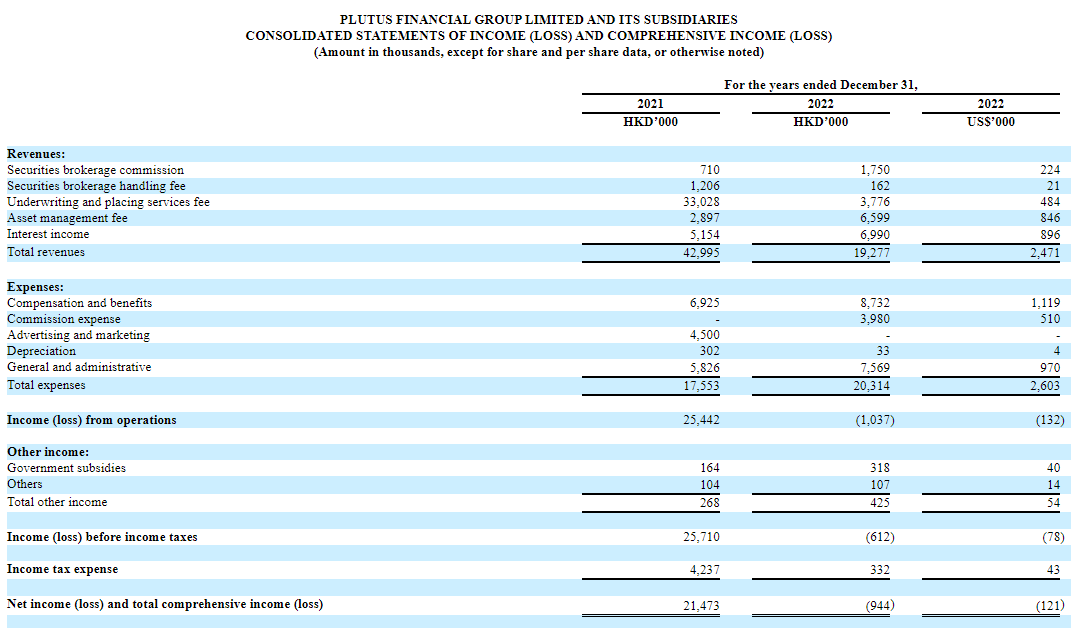
Task: Click 'Underwriting and placing services fee' label
Action: pyautogui.click(x=108, y=202)
